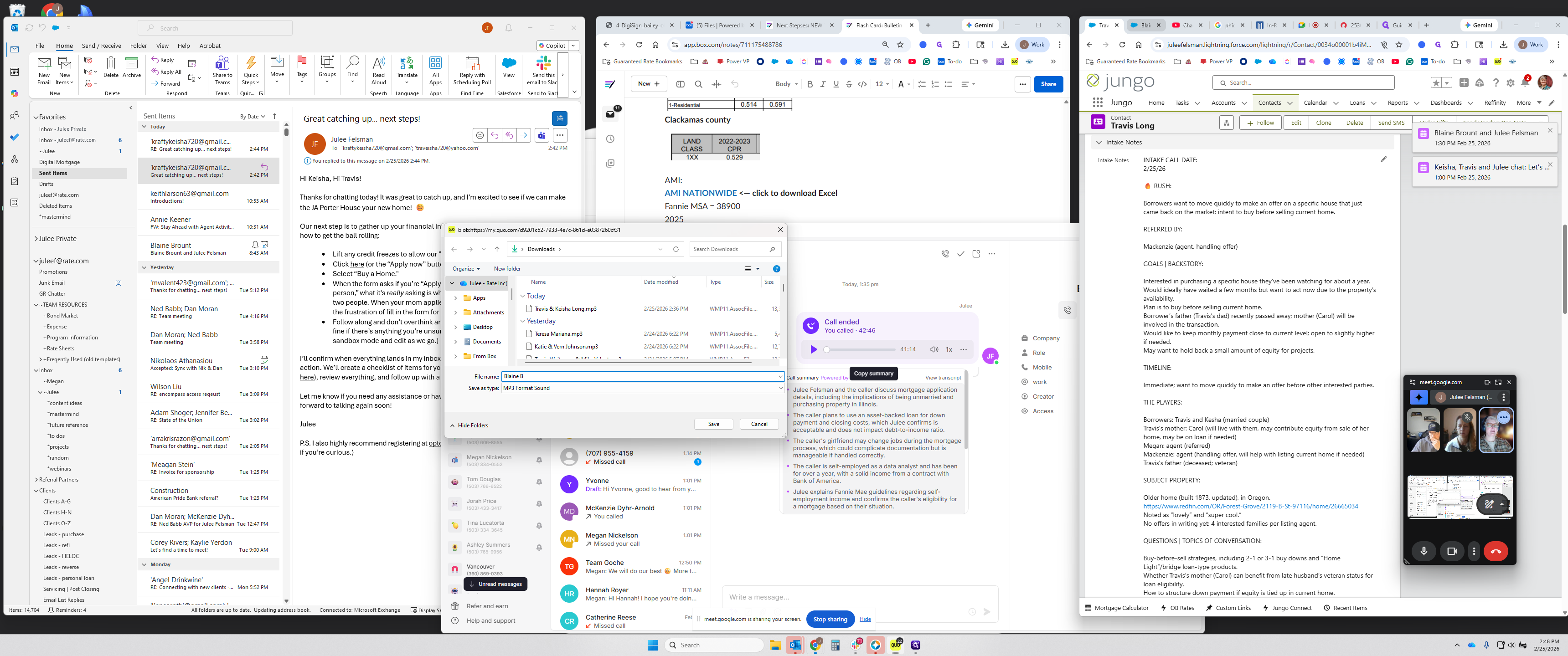Click the File name input field
This screenshot has width=1568, height=656.
pos(639,376)
